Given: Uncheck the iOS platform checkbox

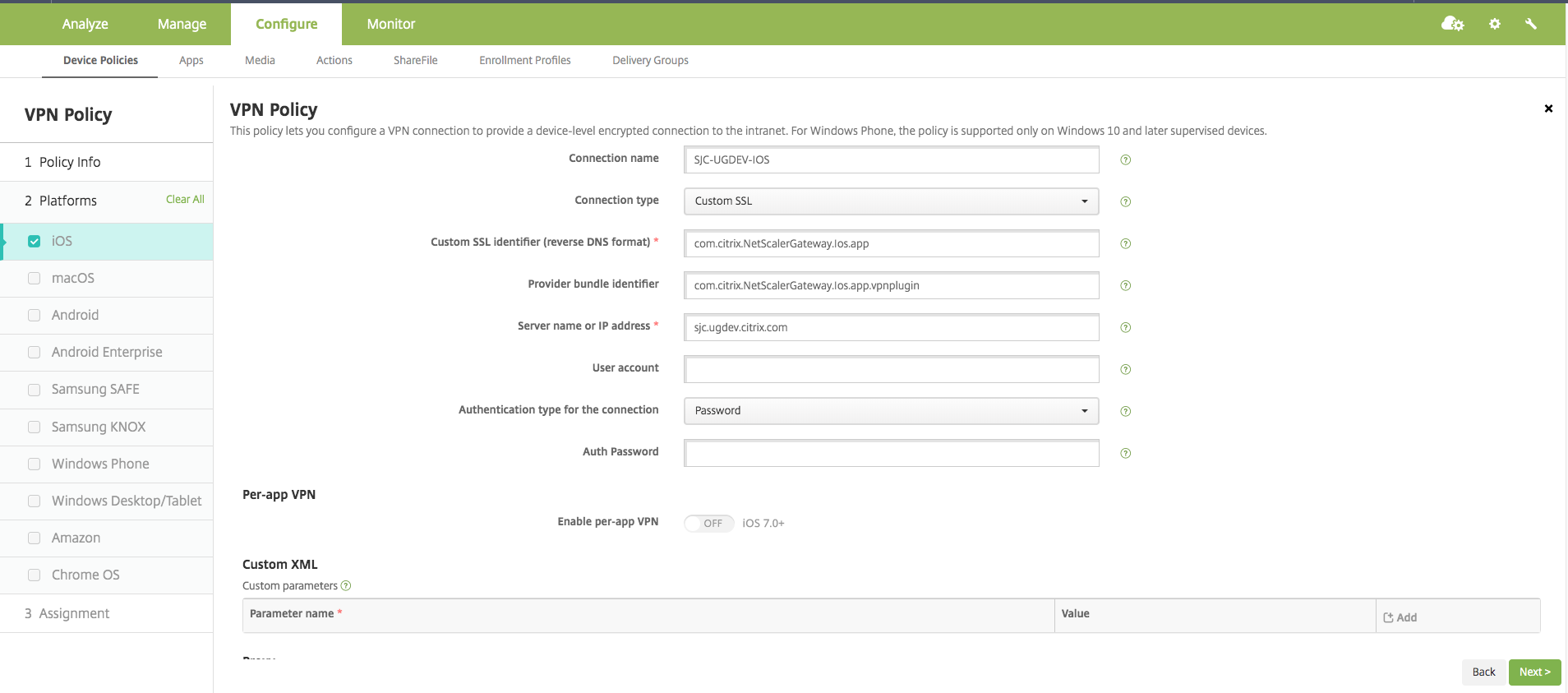Looking at the screenshot, I should (x=35, y=241).
